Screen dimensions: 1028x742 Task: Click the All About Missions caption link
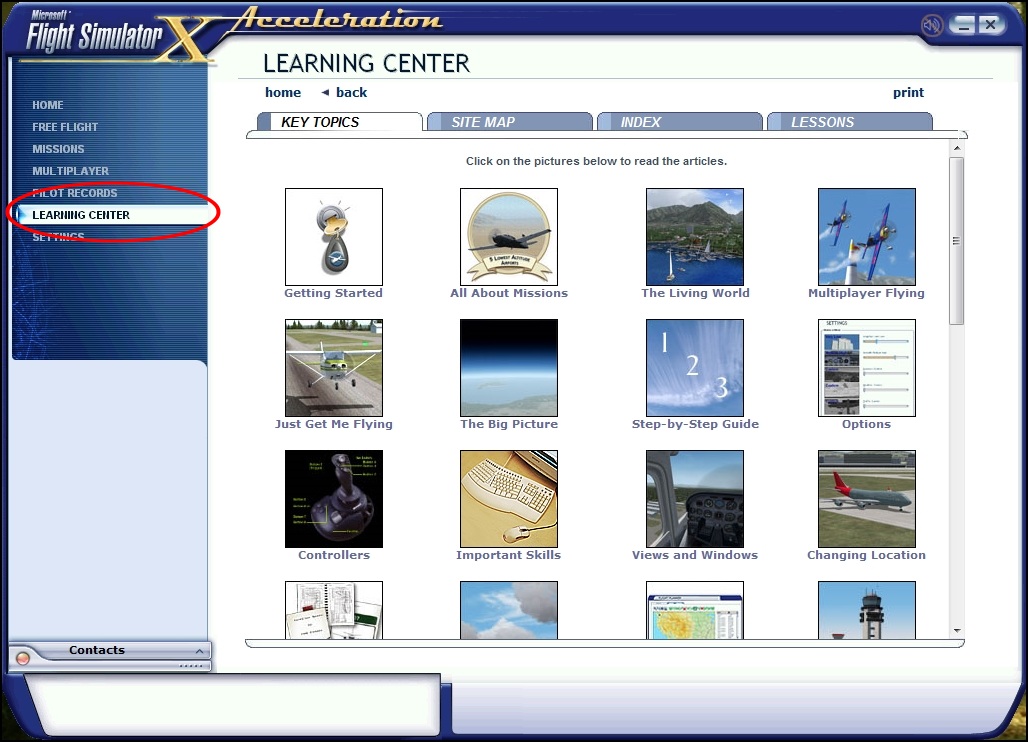(509, 293)
